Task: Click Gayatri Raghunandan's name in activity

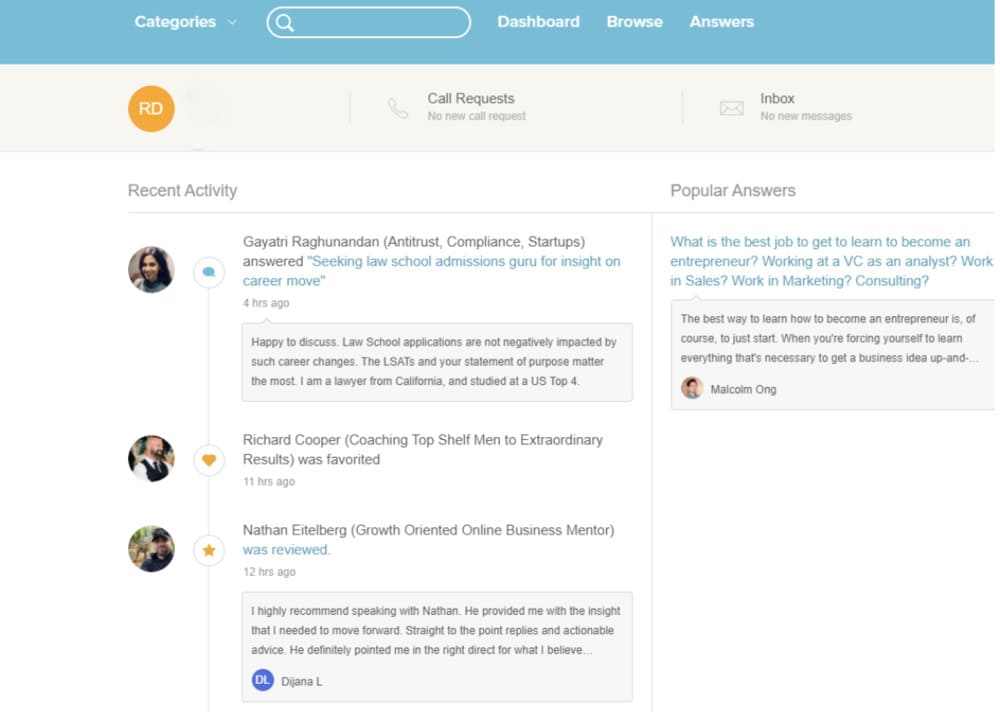Action: (311, 242)
